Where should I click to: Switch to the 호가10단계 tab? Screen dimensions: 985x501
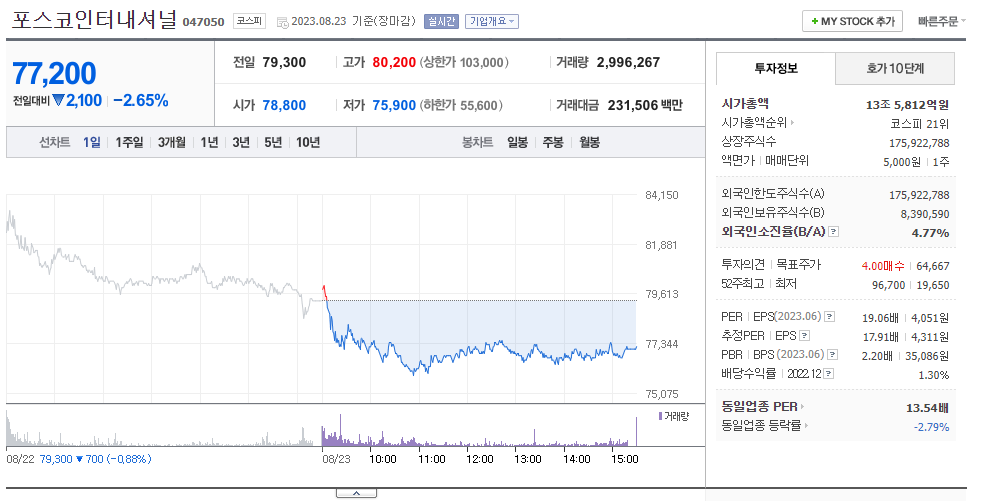pyautogui.click(x=895, y=68)
